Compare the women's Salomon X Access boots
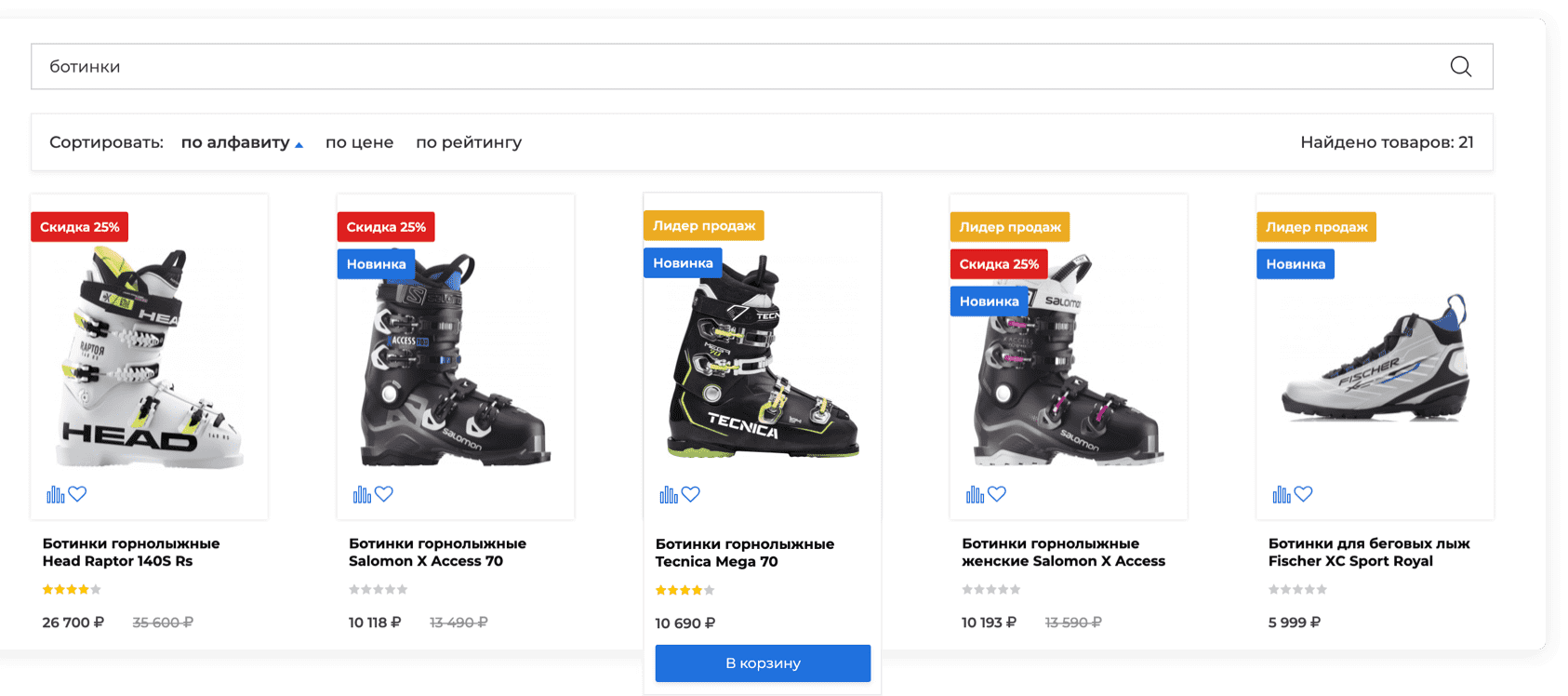Image resolution: width=1568 pixels, height=696 pixels. pos(975,494)
